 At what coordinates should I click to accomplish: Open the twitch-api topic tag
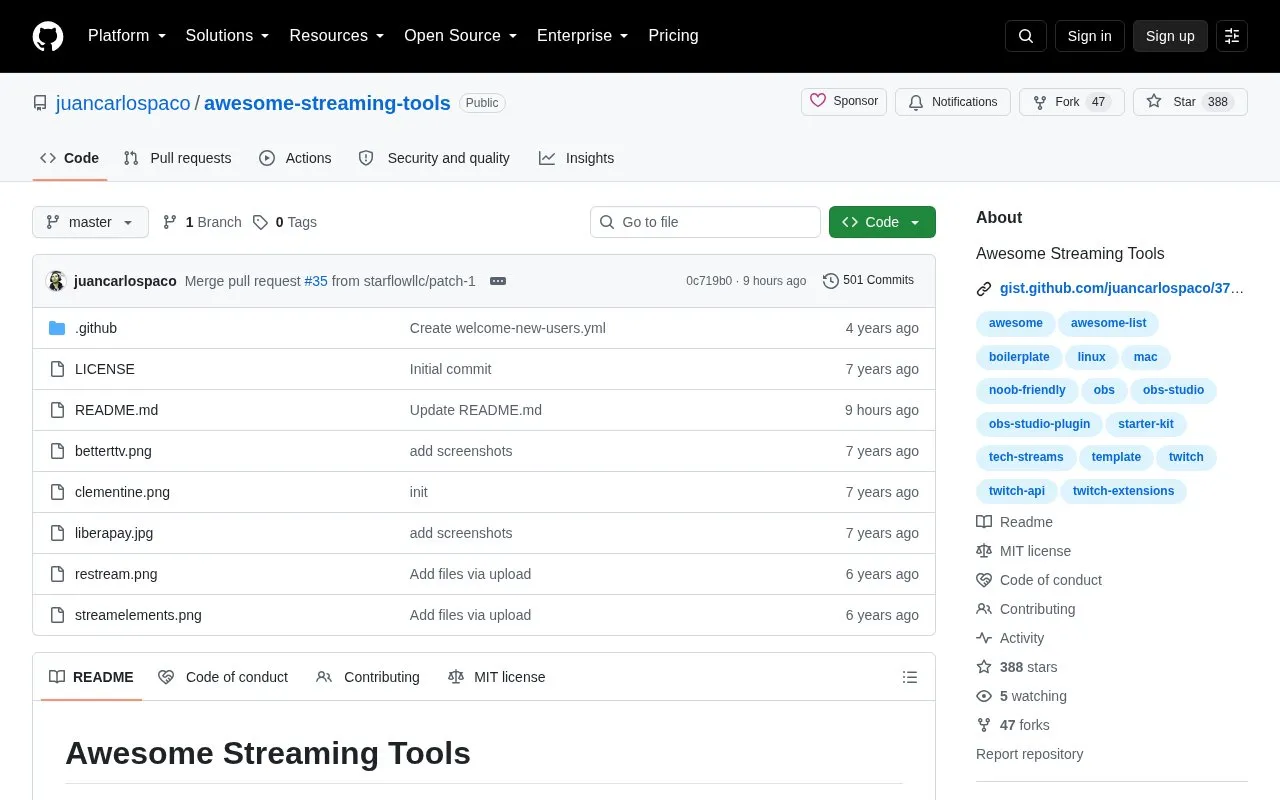point(1017,491)
